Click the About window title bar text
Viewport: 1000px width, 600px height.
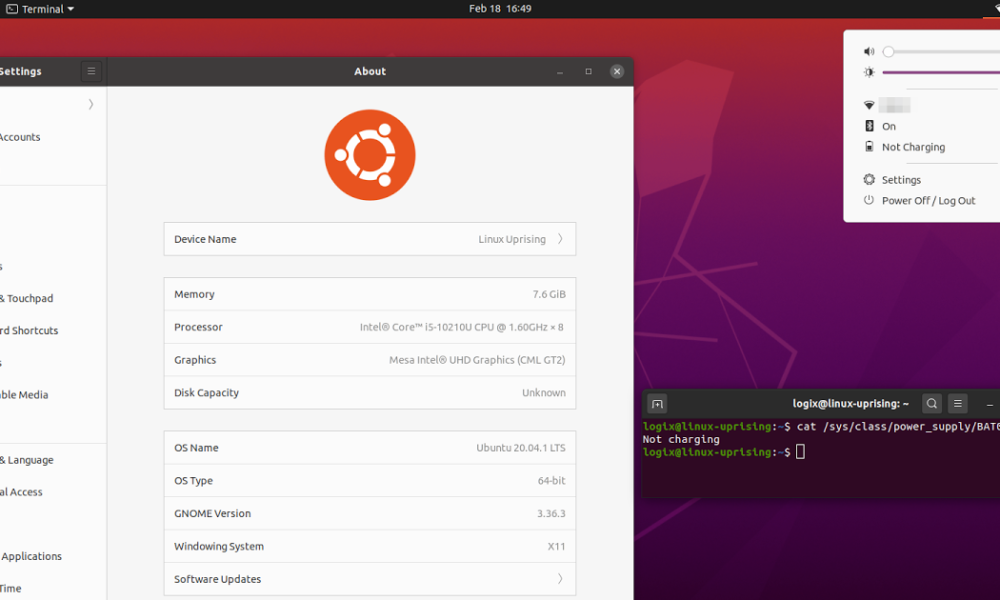(x=370, y=71)
